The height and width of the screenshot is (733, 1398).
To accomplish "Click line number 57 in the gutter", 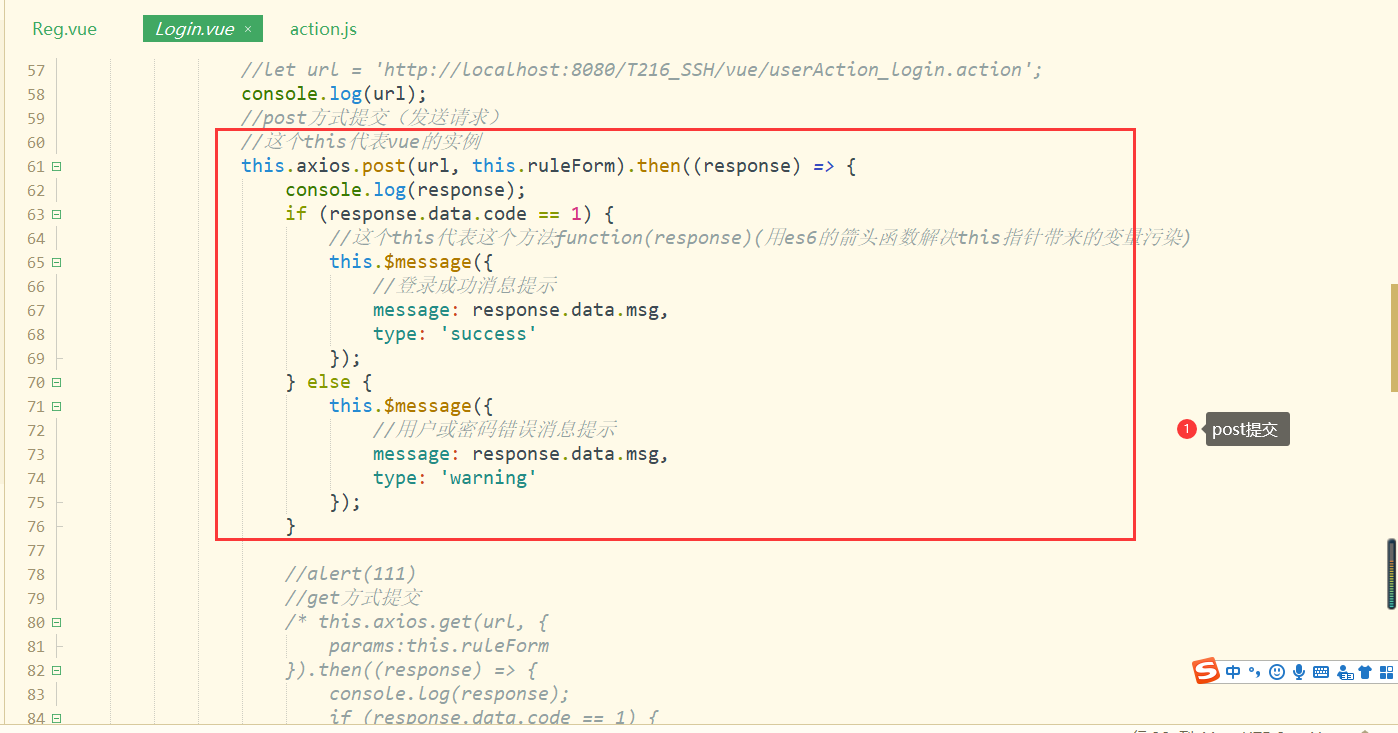I will (x=35, y=70).
